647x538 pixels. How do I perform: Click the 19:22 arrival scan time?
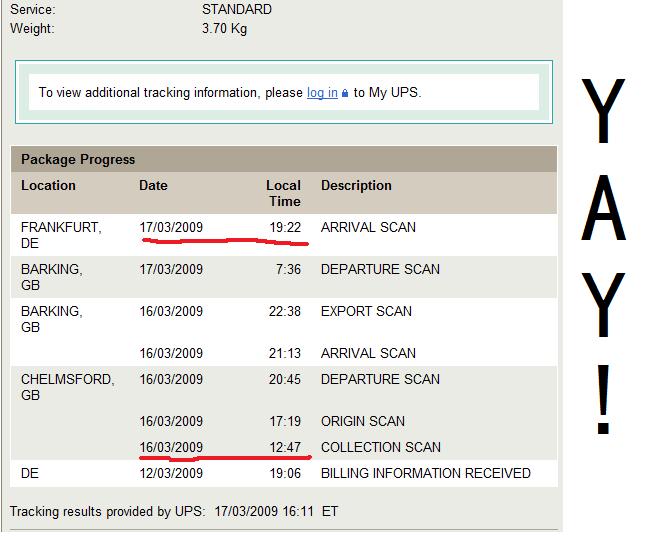point(285,227)
